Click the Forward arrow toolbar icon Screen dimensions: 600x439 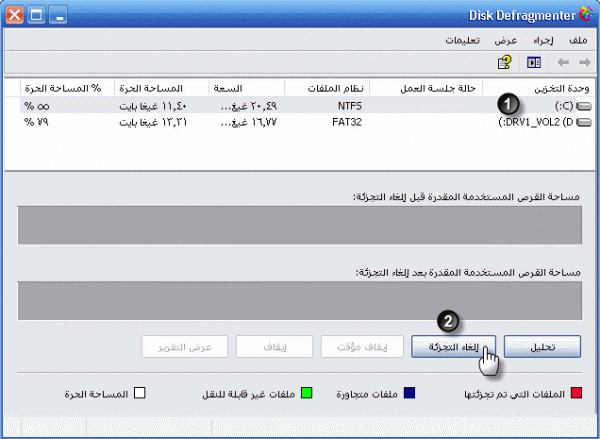[584, 62]
